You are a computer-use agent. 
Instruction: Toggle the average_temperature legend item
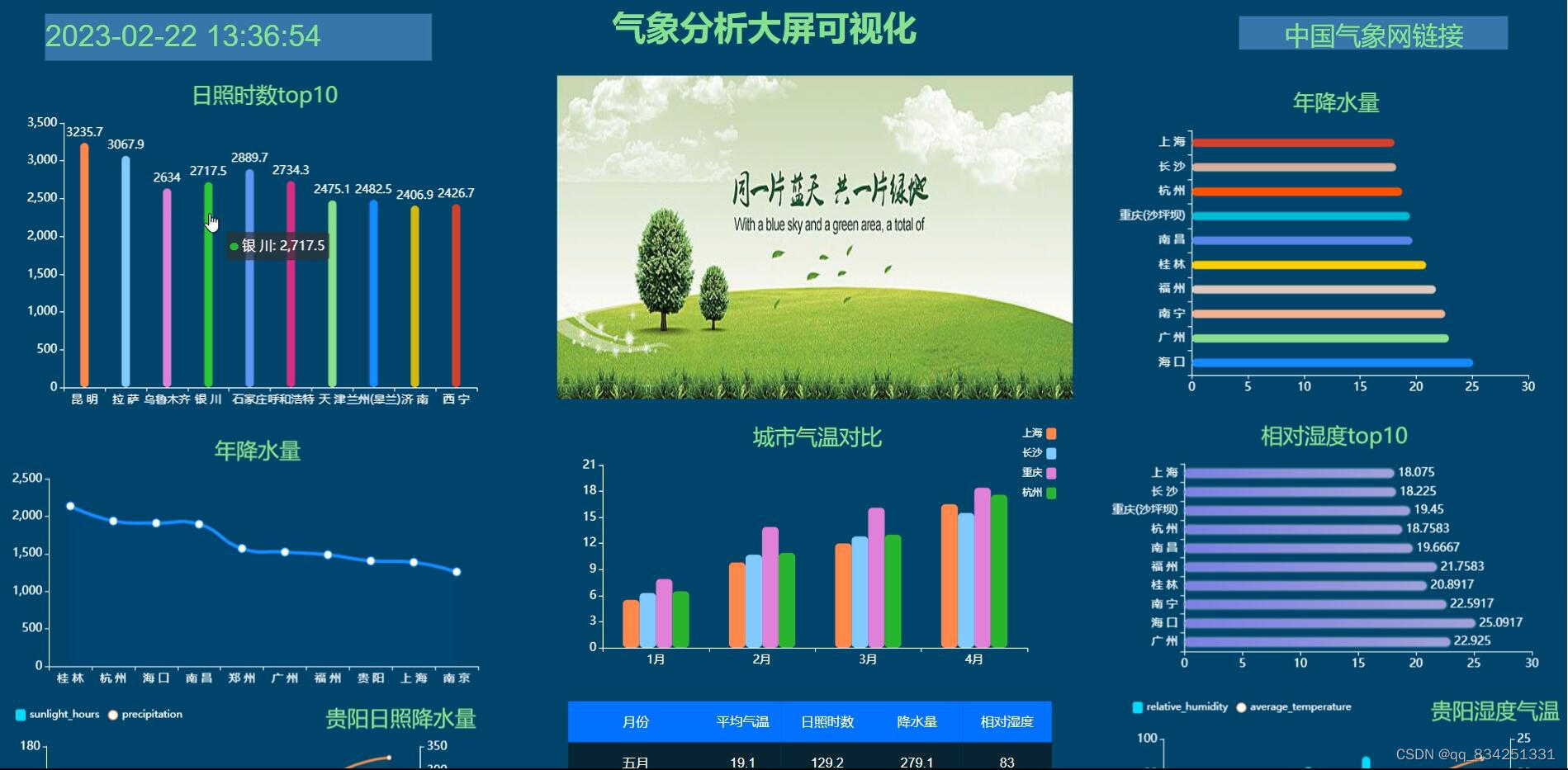(1294, 707)
